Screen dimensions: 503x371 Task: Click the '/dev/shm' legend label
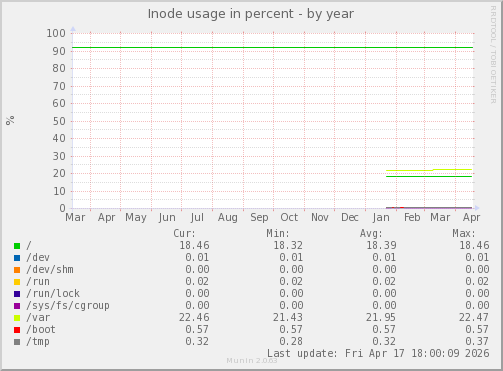point(50,269)
